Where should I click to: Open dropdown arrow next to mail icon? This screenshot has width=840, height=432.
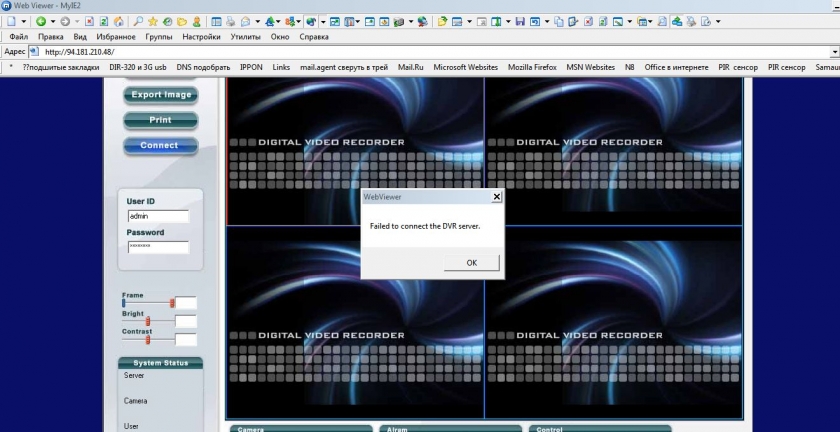(x=258, y=21)
